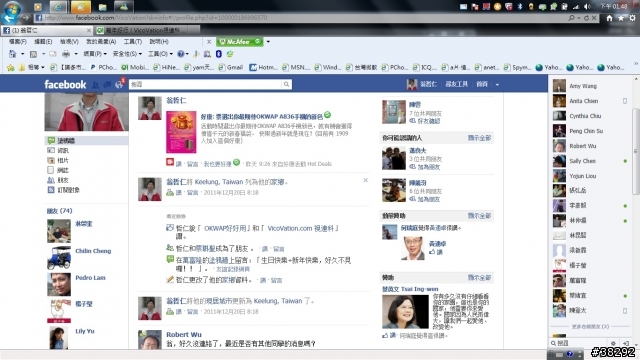Open Chilin Cheng friend thumbnail
Image resolution: width=640 pixels, height=360 pixels.
click(59, 258)
